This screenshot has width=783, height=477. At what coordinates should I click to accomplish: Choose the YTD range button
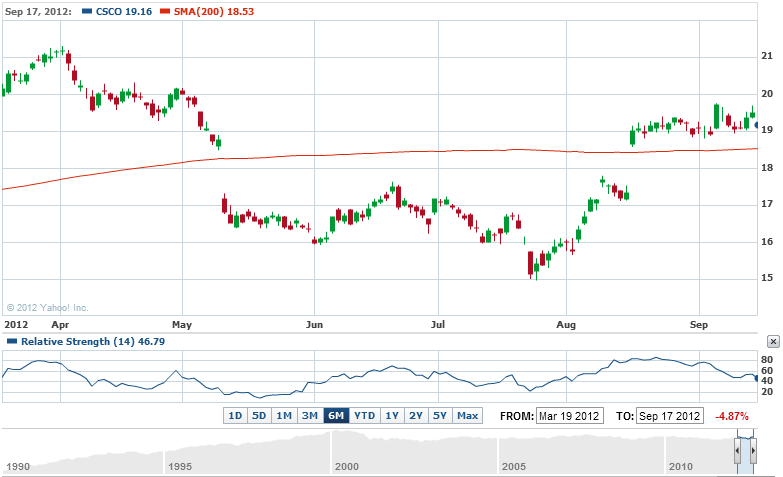365,416
